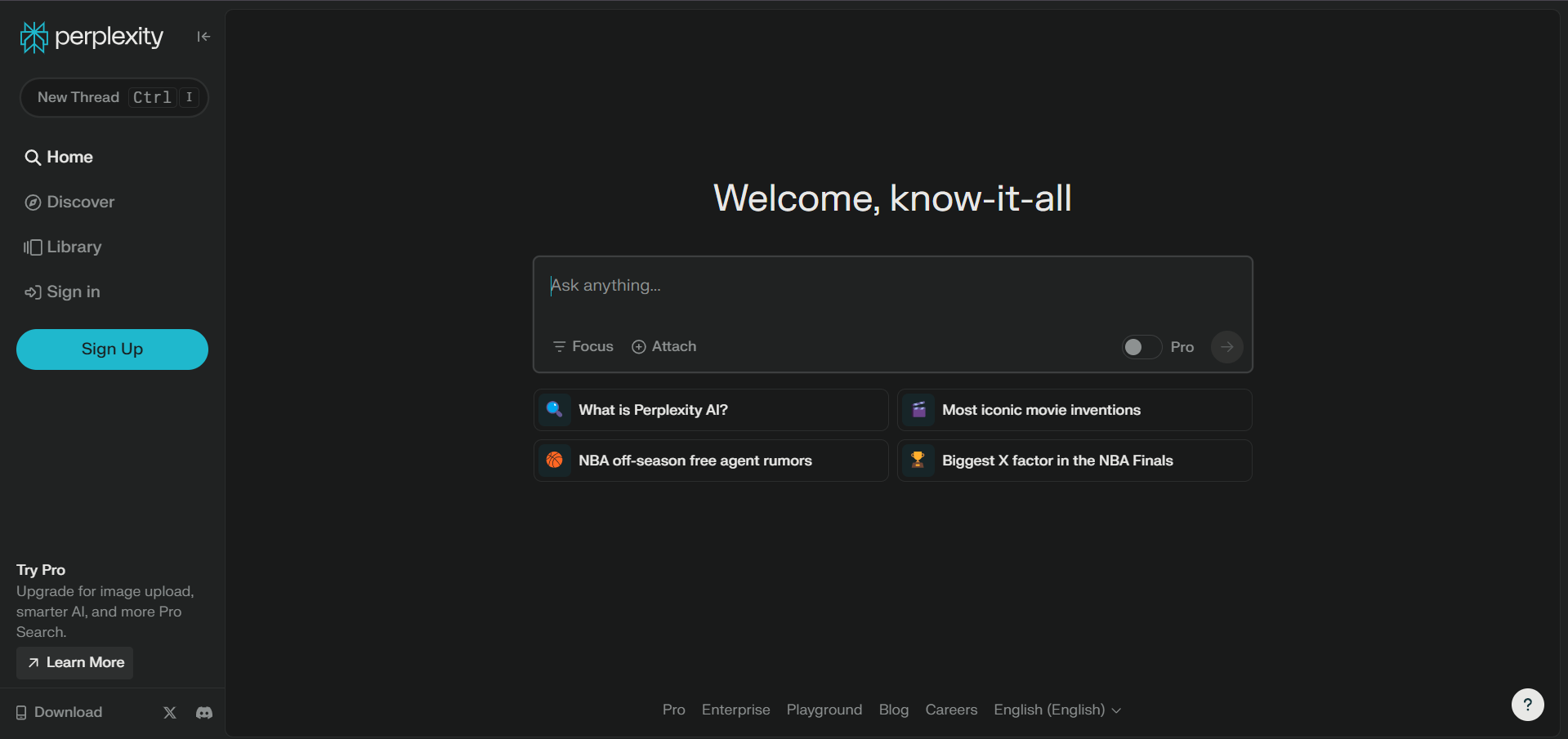Image resolution: width=1568 pixels, height=739 pixels.
Task: Click the Perplexity logo
Action: tap(91, 37)
